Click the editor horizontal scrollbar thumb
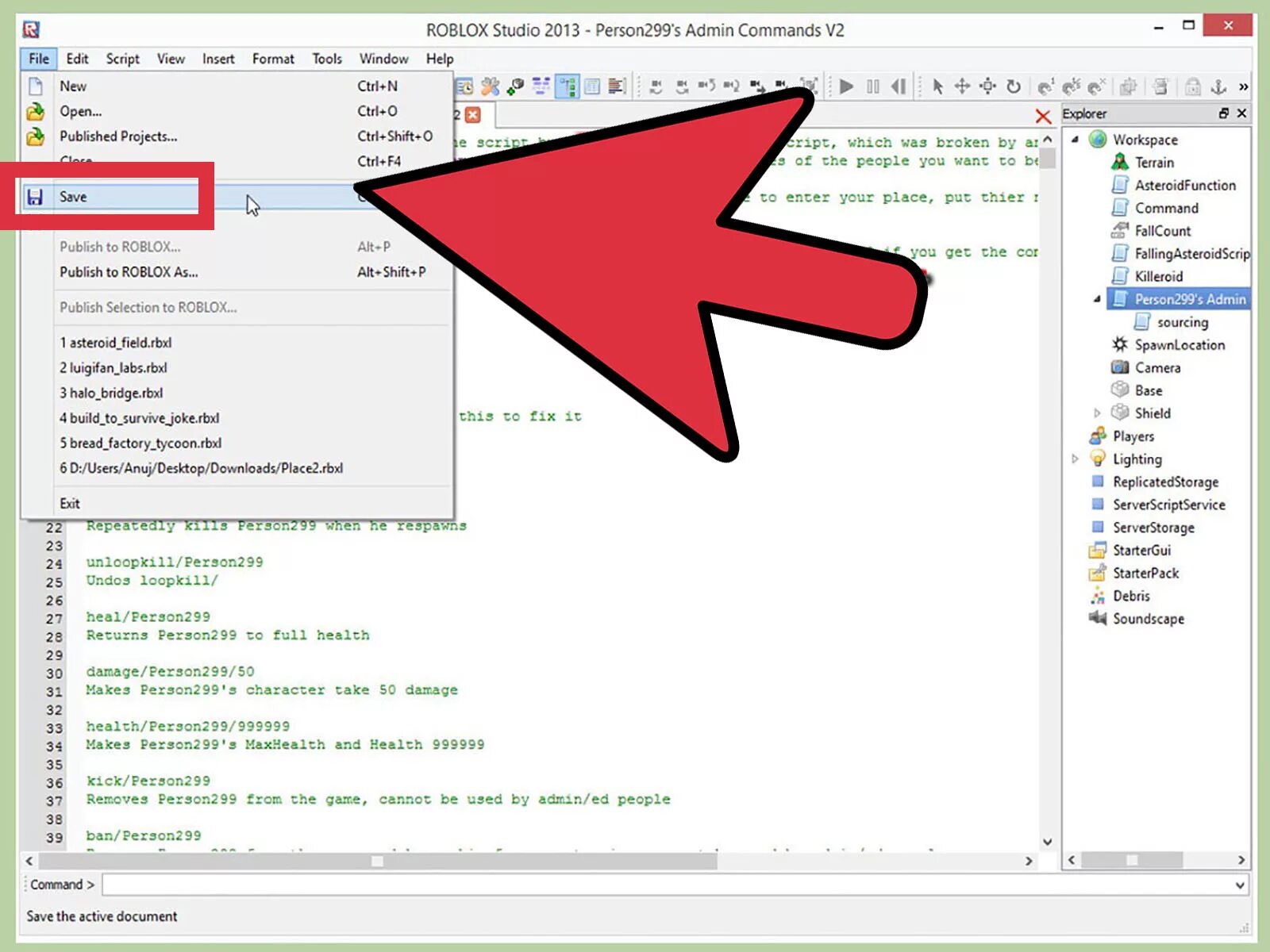This screenshot has width=1270, height=952. click(378, 861)
